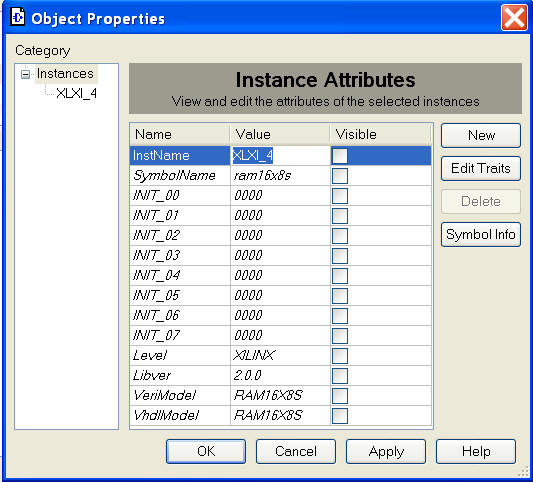Edit the InstName value field XLXI_4
Viewport: 533px width, 482px height.
[280, 156]
